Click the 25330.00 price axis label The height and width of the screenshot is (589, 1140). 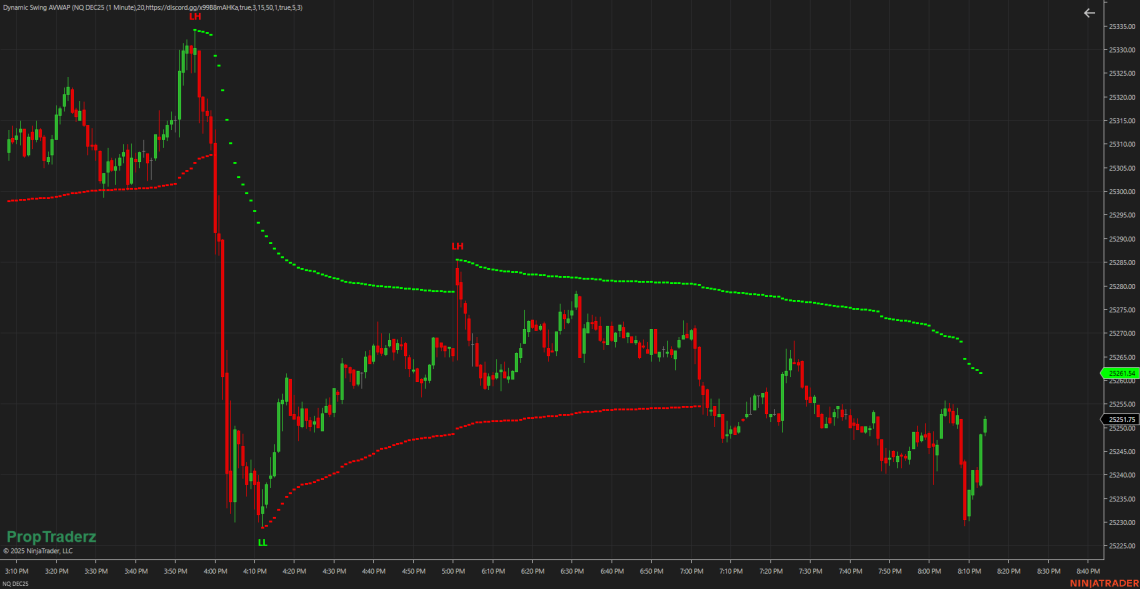pos(1122,50)
